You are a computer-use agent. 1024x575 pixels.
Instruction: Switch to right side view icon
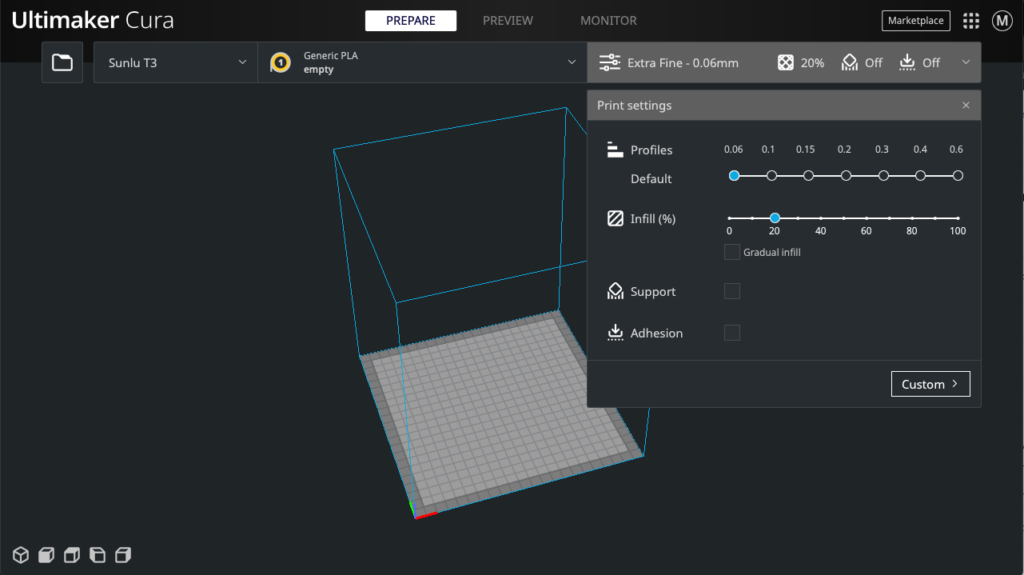point(123,555)
